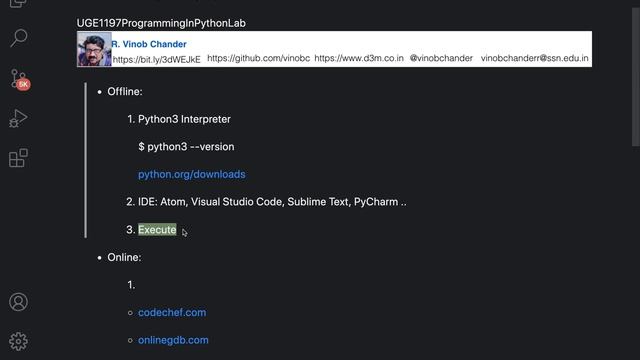This screenshot has height=360, width=640.
Task: Open the Extensions view icon
Action: (18, 158)
